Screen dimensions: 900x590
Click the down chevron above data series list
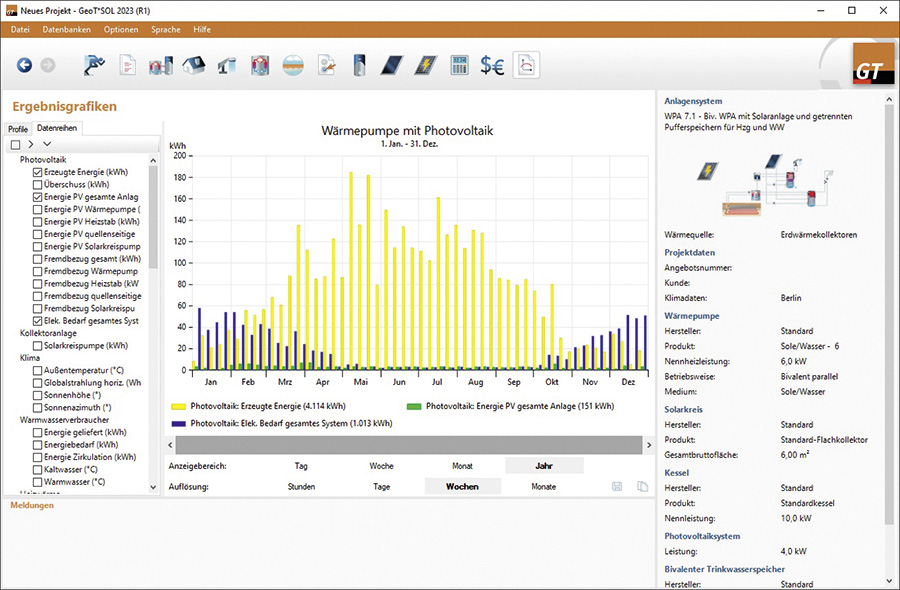coord(46,145)
